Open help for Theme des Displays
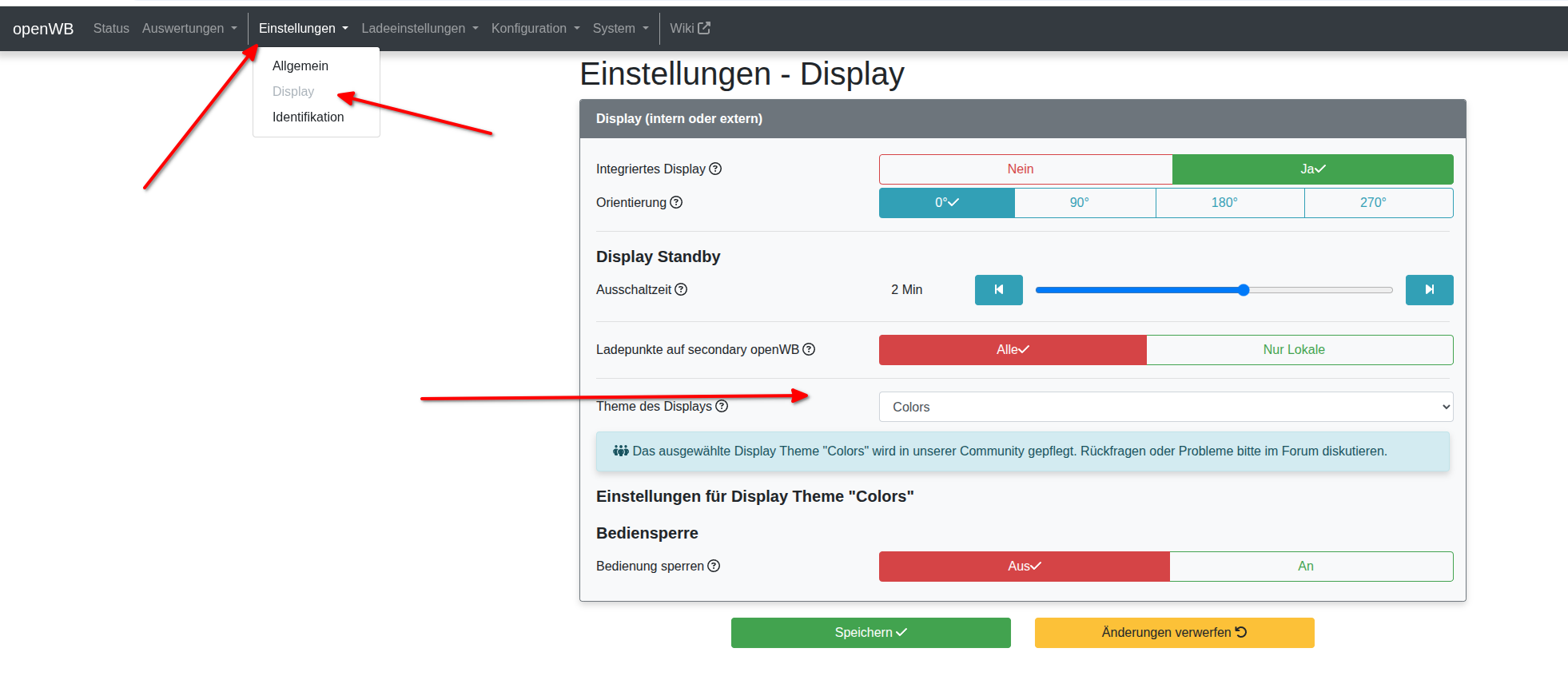1568x676 pixels. pyautogui.click(x=722, y=406)
